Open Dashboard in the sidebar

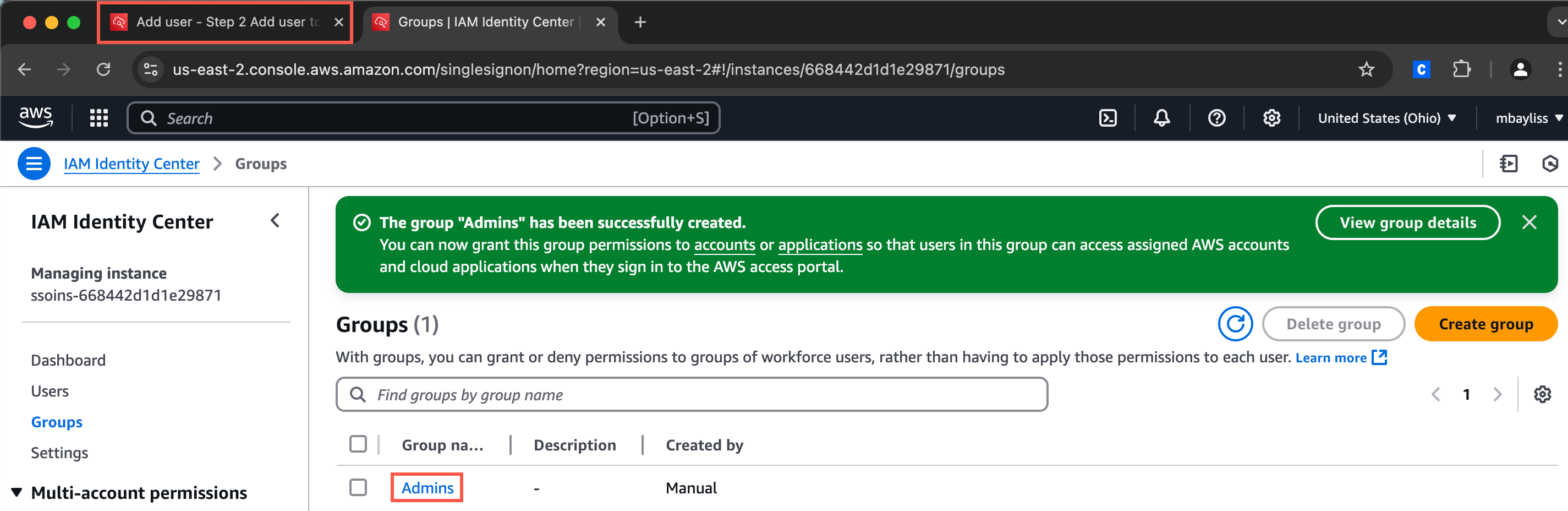[x=68, y=360]
